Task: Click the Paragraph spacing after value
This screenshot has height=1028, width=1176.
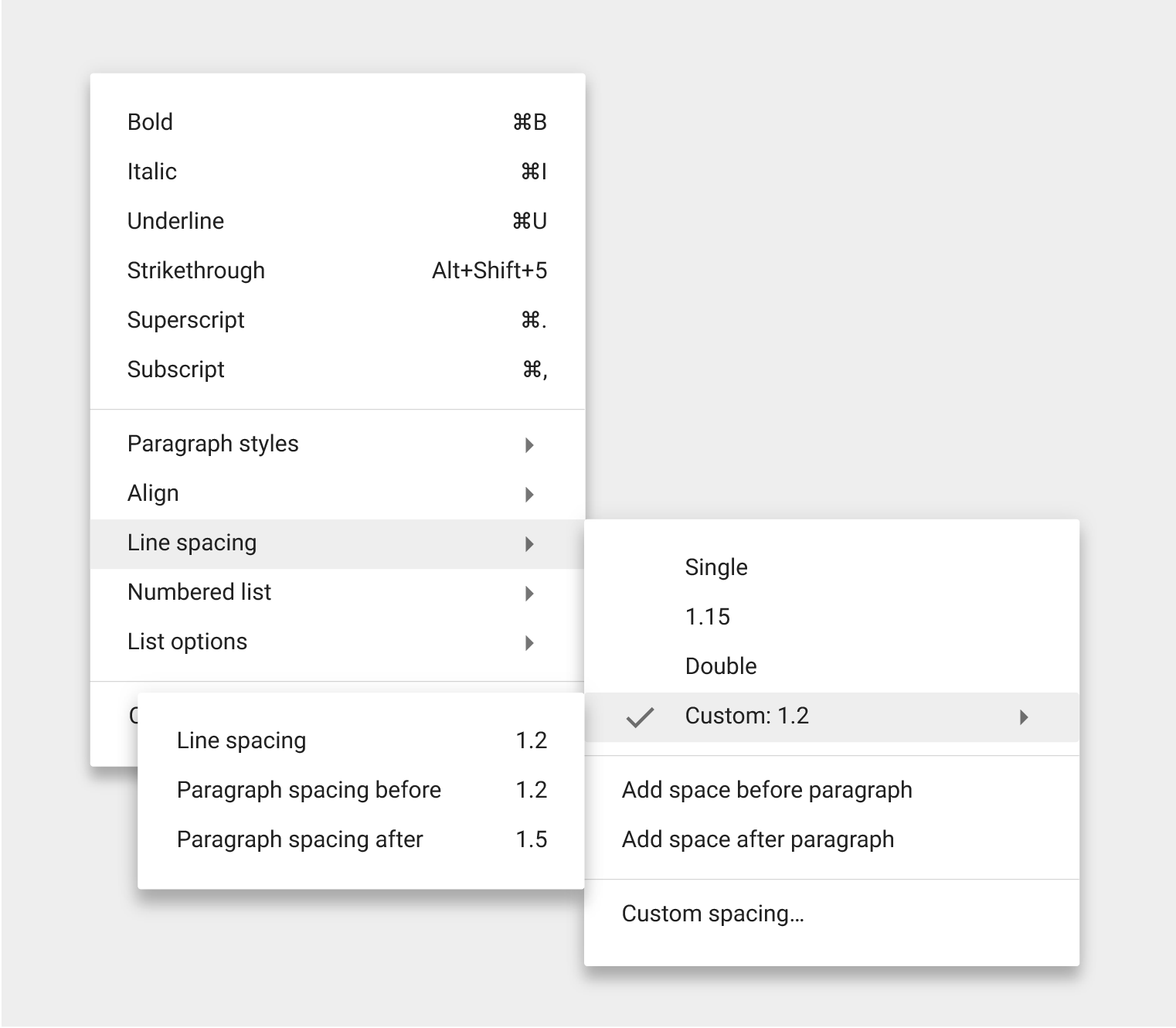Action: point(532,839)
